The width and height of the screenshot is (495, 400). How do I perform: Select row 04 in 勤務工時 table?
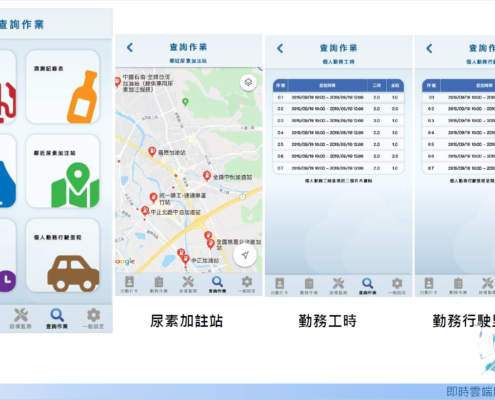[338, 132]
